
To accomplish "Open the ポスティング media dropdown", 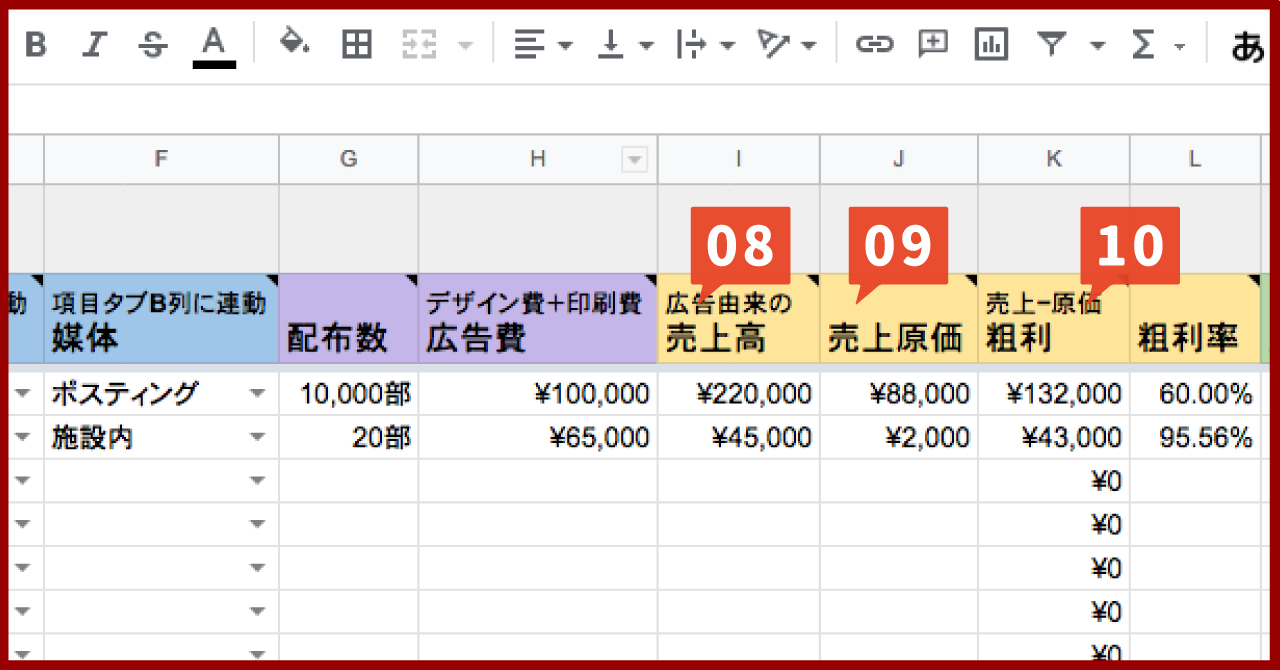I will 257,395.
